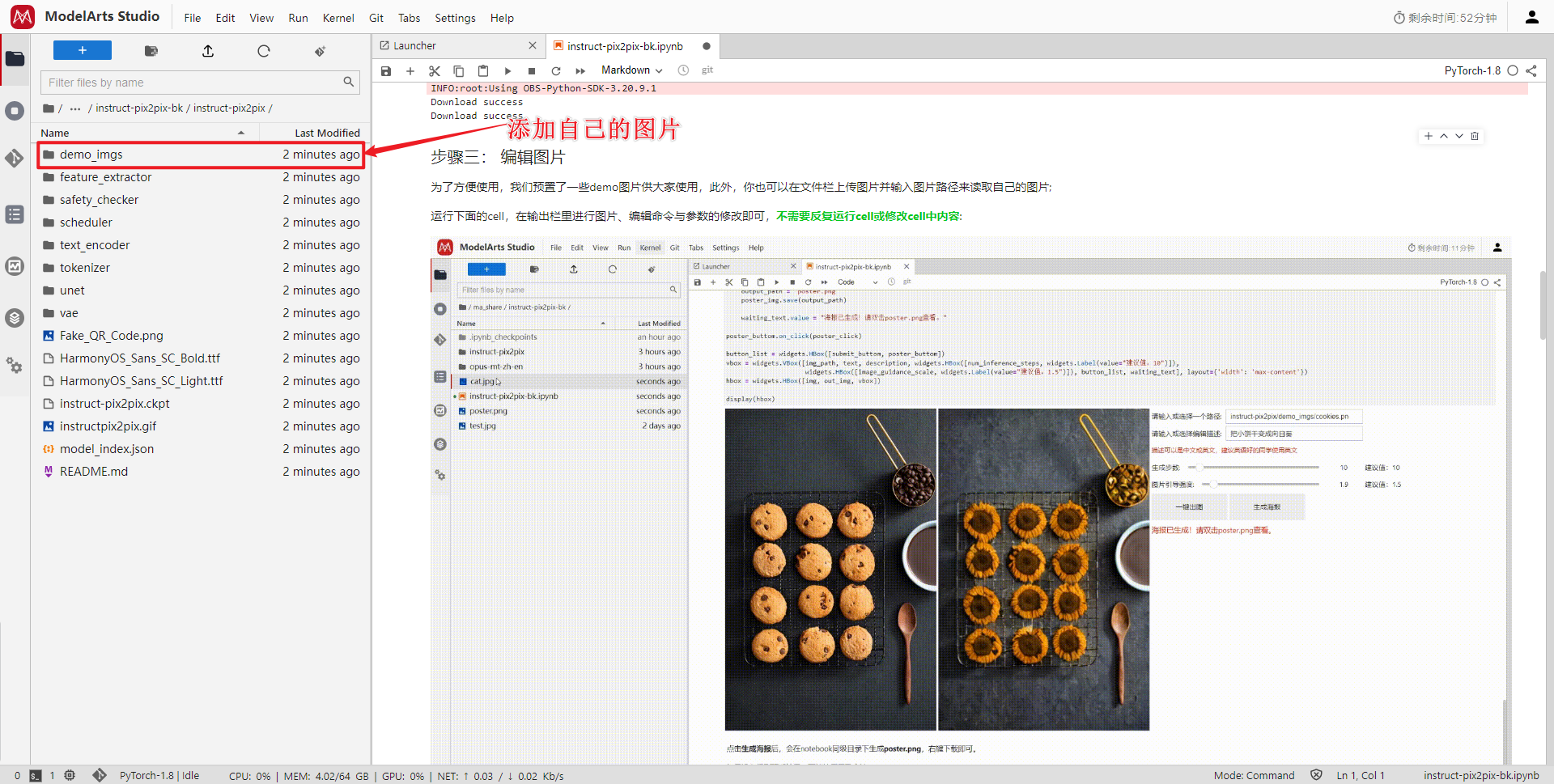Image resolution: width=1554 pixels, height=784 pixels.
Task: Select the model_index.json file
Action: pos(201,449)
